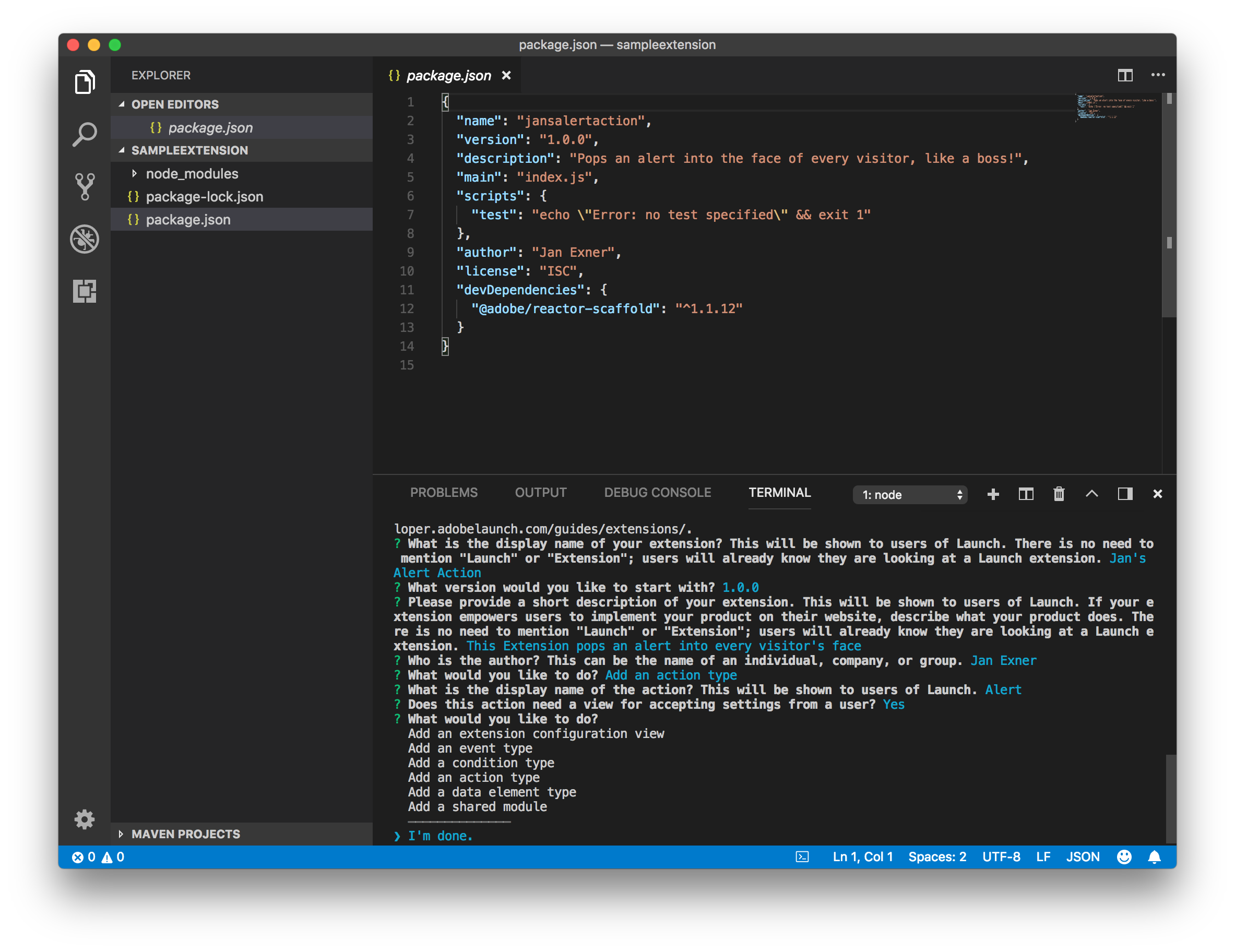The height and width of the screenshot is (952, 1235).
Task: Split the terminal pane
Action: pos(1026,494)
